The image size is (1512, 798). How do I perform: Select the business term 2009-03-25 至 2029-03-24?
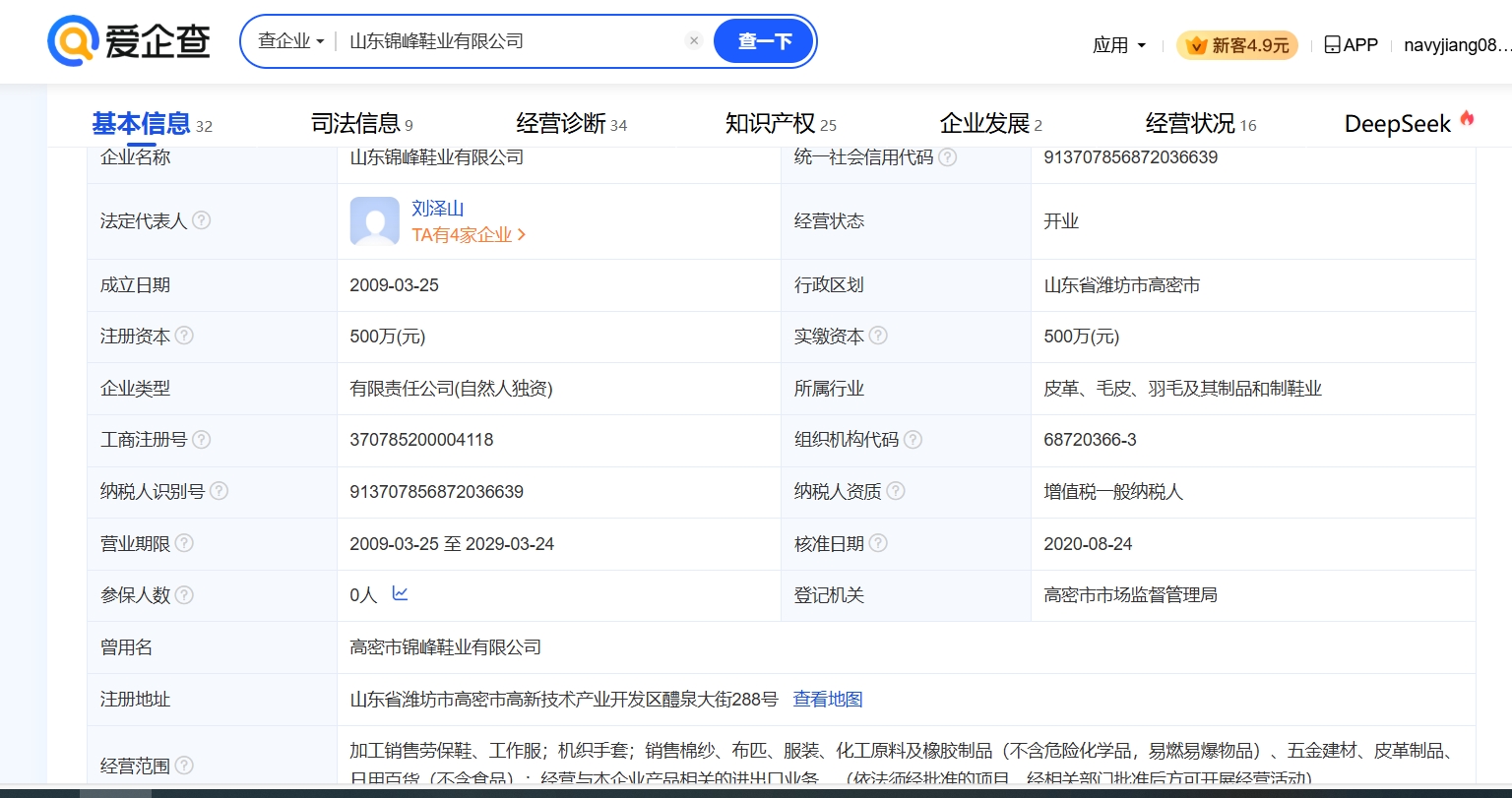click(452, 543)
